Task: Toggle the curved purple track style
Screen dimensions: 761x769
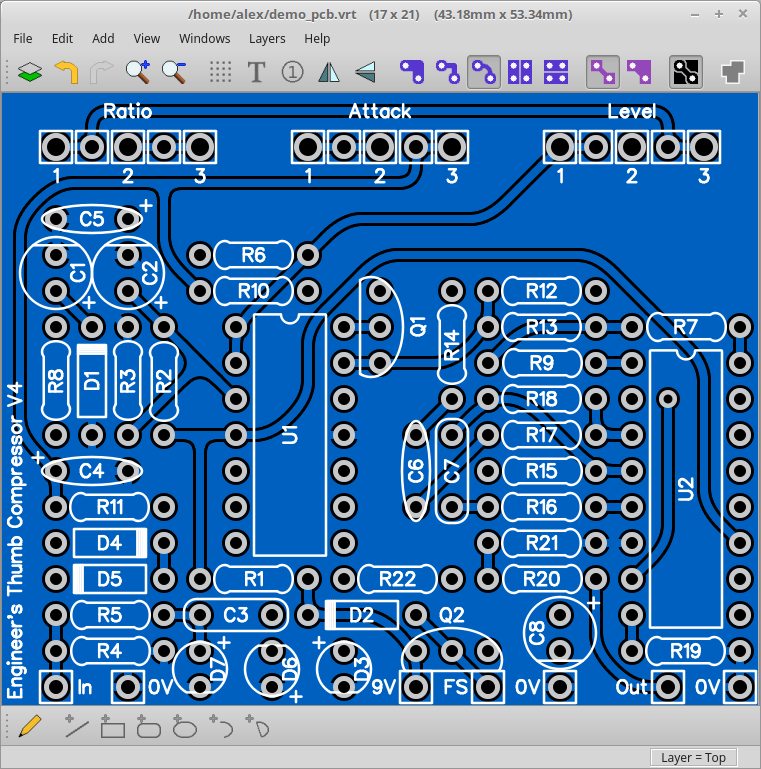Action: 483,72
